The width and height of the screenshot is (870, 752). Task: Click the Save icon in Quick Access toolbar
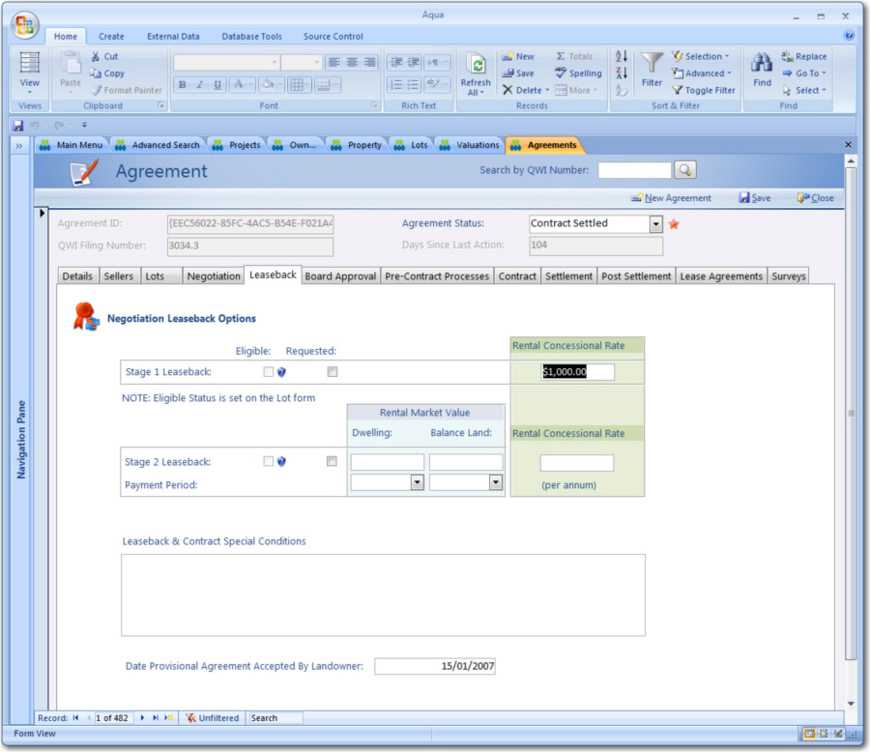(18, 125)
